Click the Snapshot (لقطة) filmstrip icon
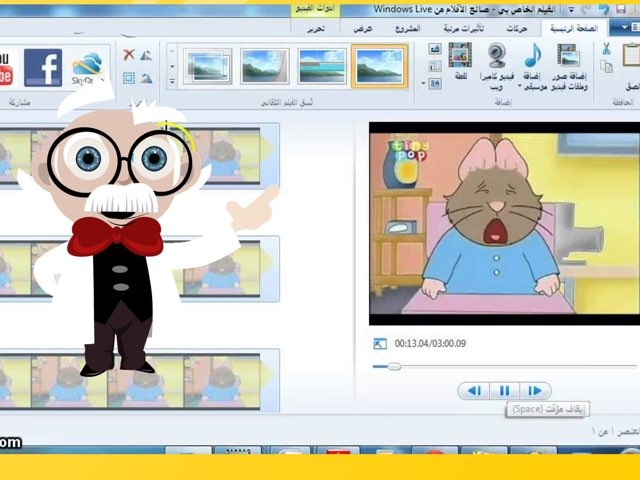Screen dimensions: 640x480 pos(460,55)
